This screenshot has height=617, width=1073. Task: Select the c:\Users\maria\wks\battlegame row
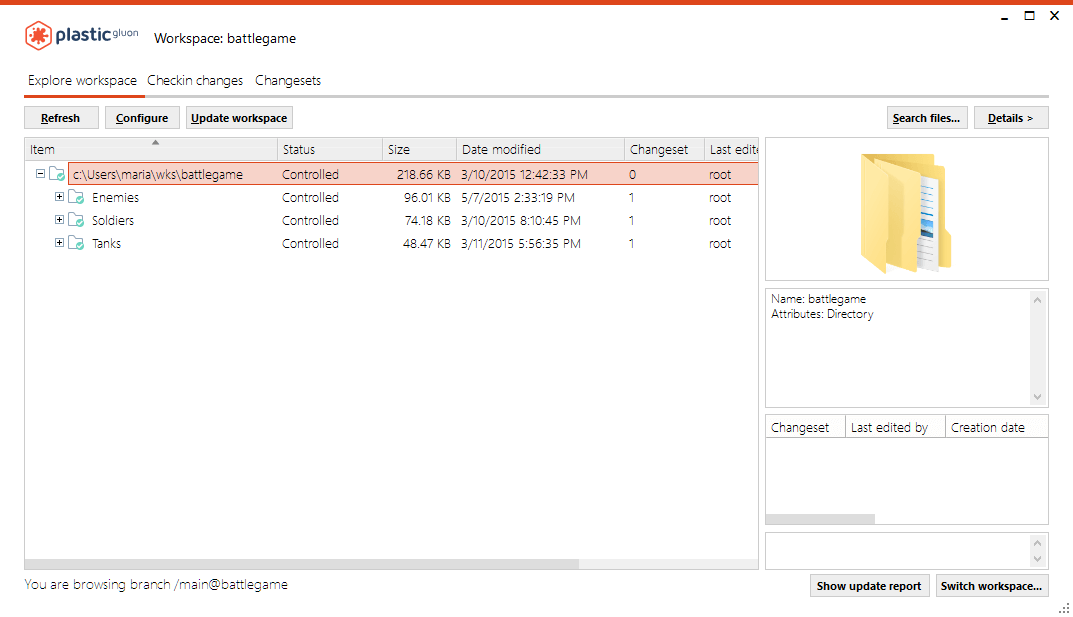coord(413,174)
